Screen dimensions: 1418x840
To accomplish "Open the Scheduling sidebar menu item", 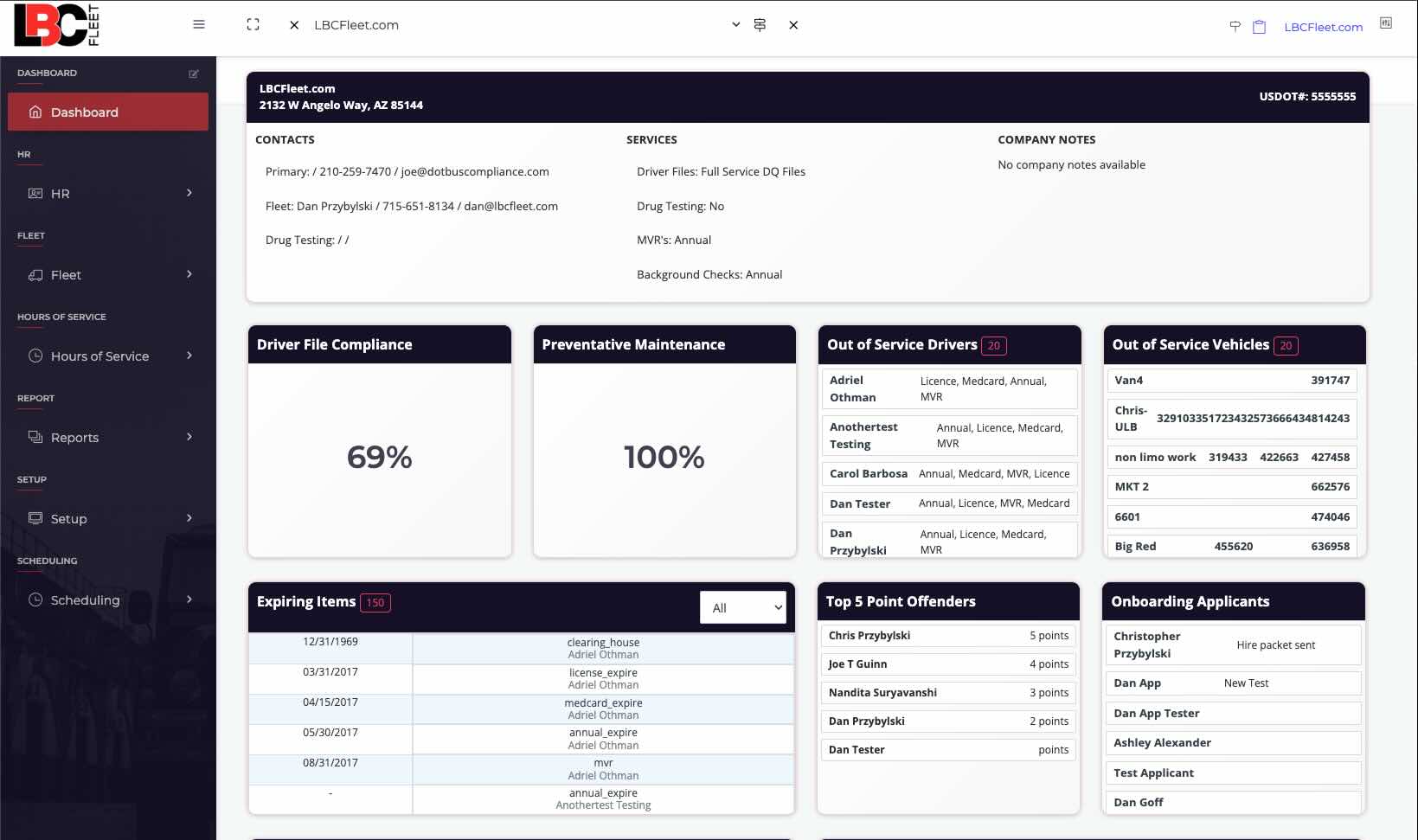I will click(108, 600).
